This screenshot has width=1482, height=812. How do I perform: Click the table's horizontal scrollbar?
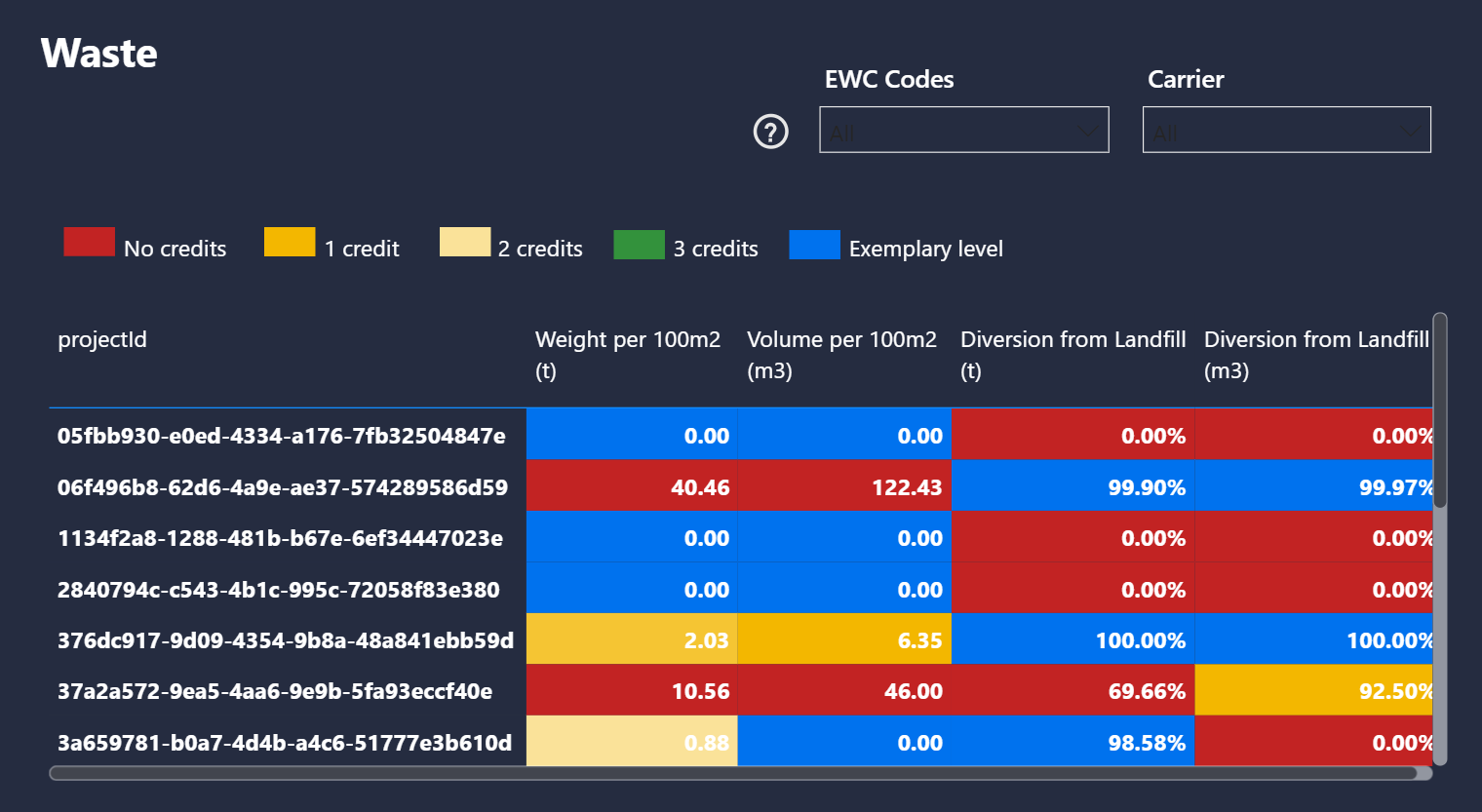tap(734, 773)
